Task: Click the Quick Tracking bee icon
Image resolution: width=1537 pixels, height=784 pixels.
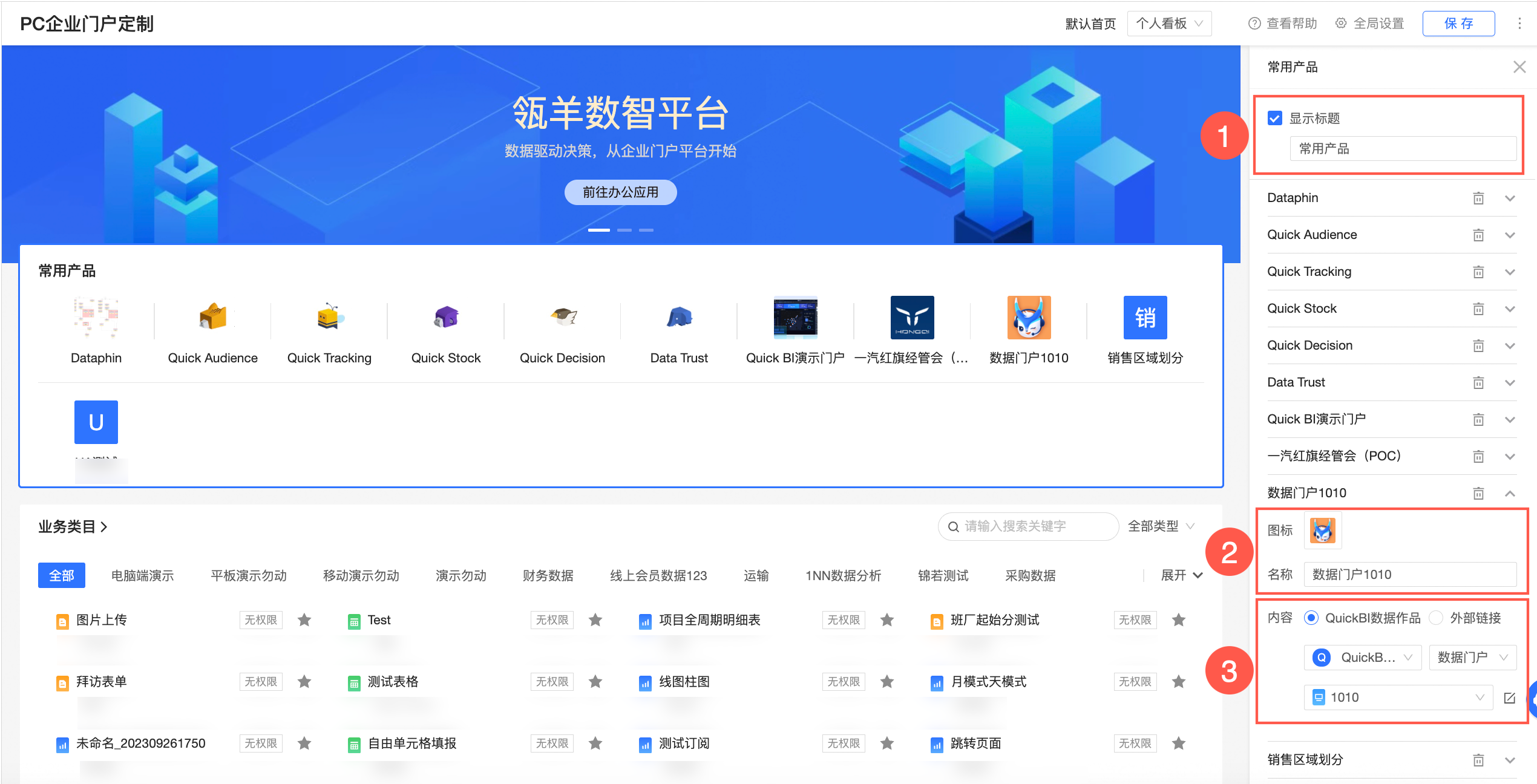Action: 329,317
